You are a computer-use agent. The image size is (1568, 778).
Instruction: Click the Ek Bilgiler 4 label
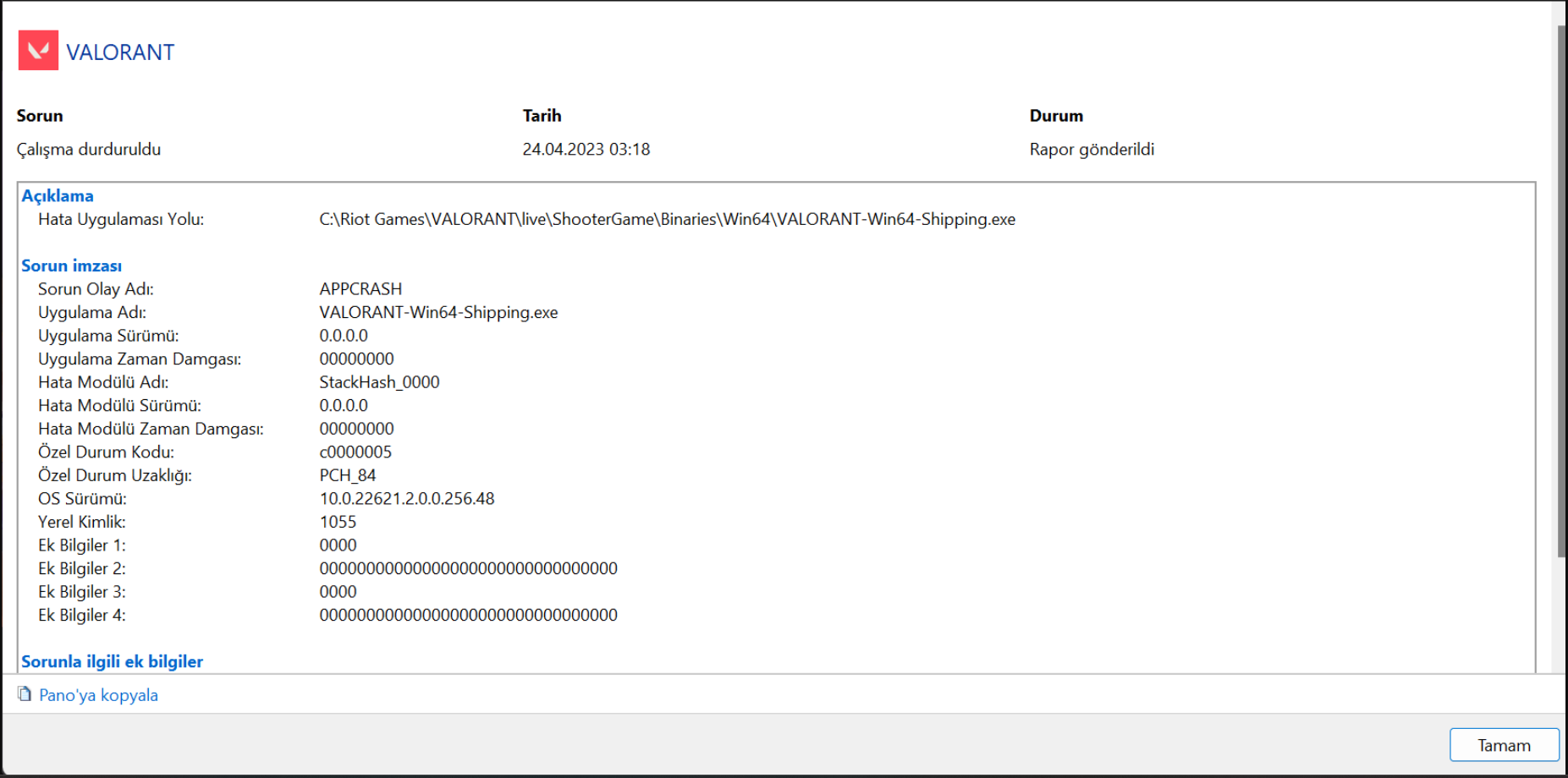[x=82, y=615]
